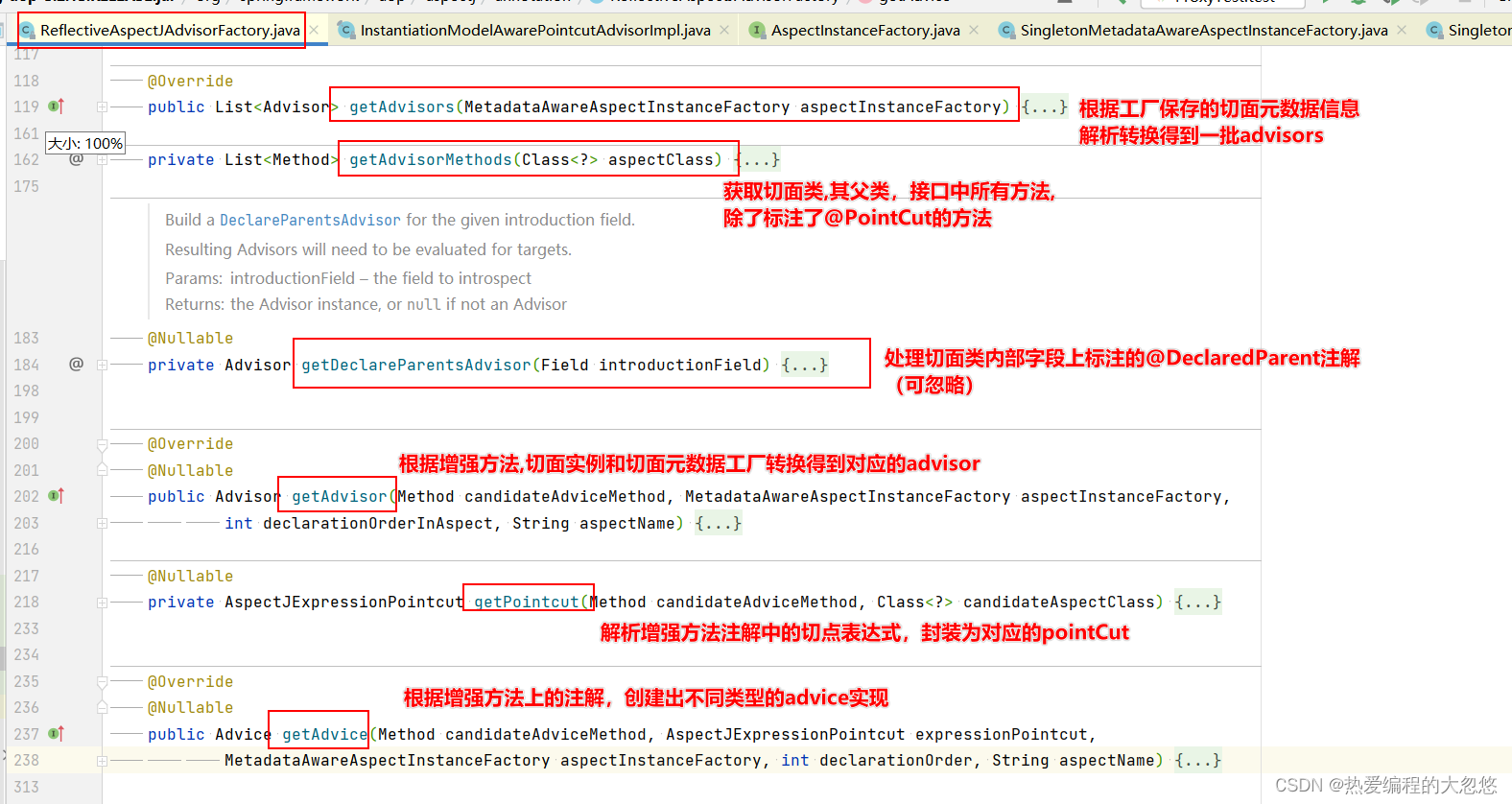Expand the folded {...} body of getAdvisor
Image resolution: width=1512 pixels, height=804 pixels.
[x=719, y=523]
